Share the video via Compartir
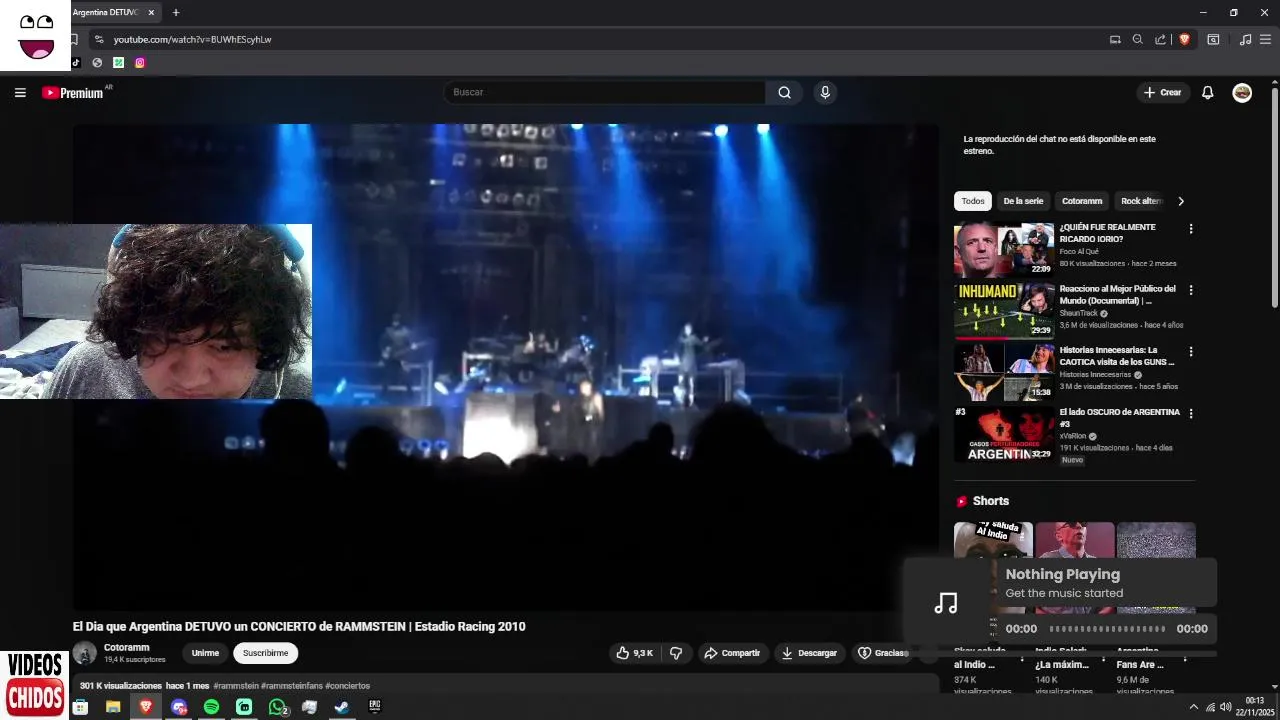Screen dimensions: 1280x720 click(732, 653)
